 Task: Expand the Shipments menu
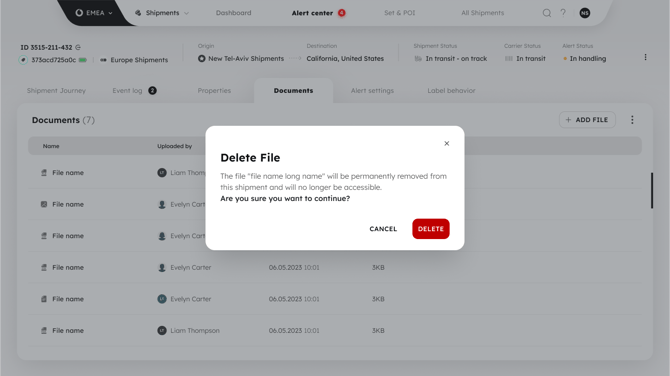click(162, 13)
